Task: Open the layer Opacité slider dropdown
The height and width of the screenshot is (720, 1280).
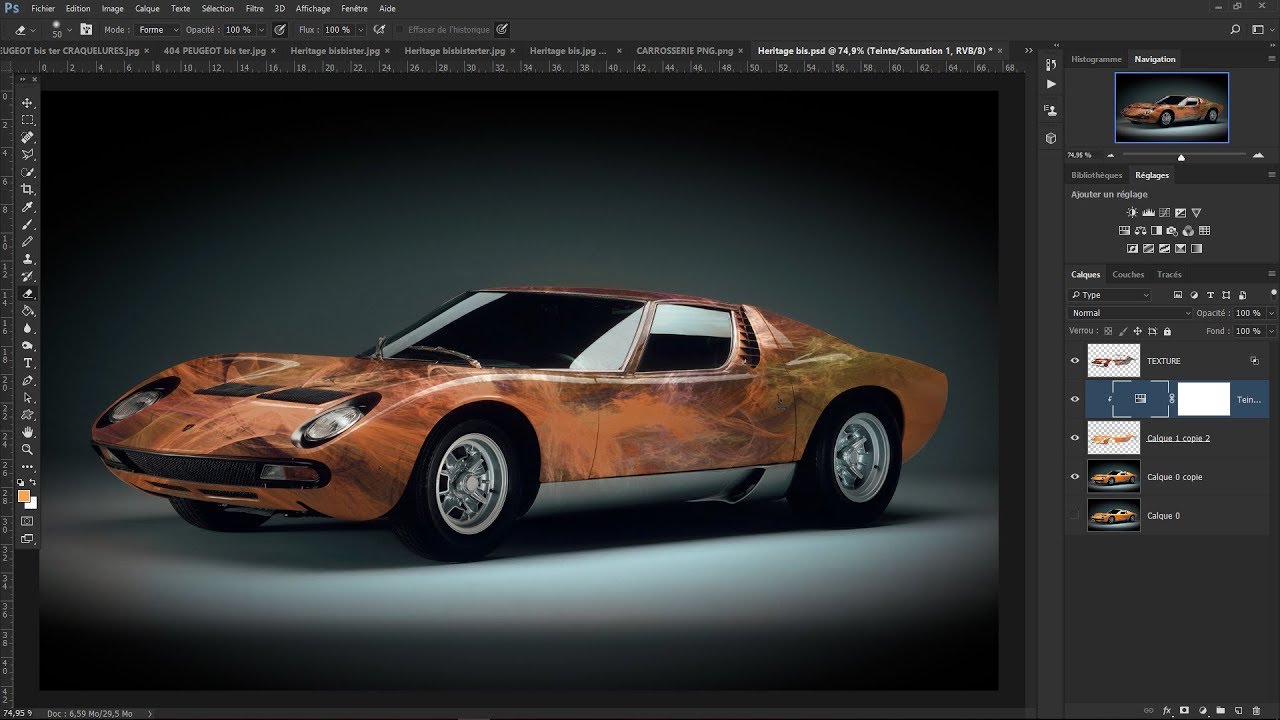Action: pyautogui.click(x=1271, y=313)
